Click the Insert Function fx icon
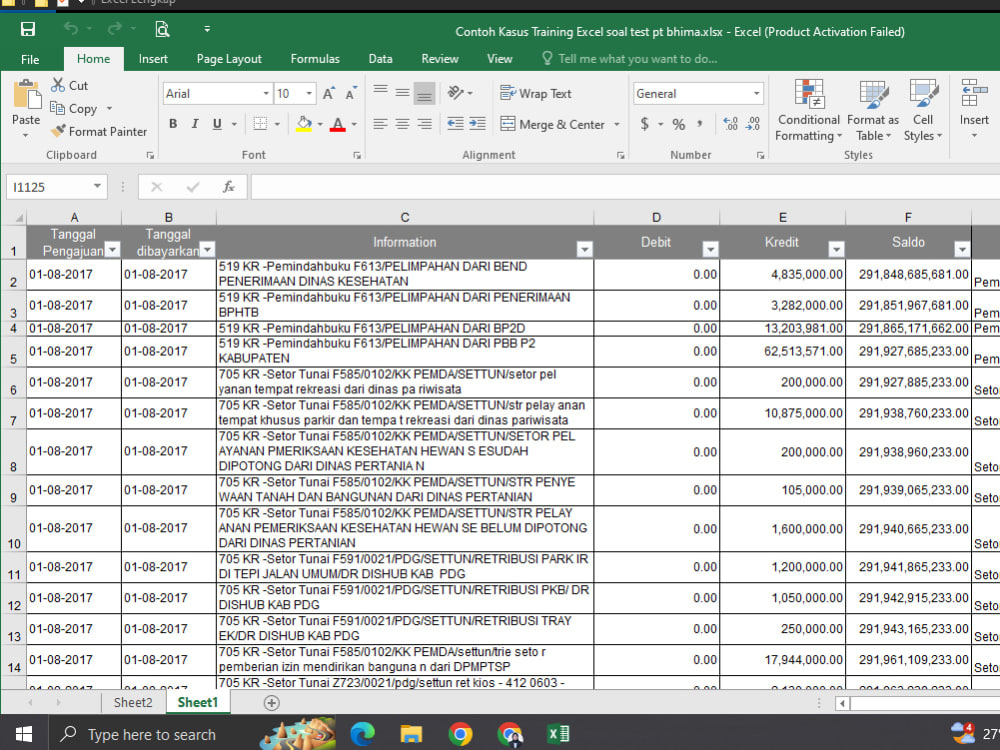 [x=228, y=187]
